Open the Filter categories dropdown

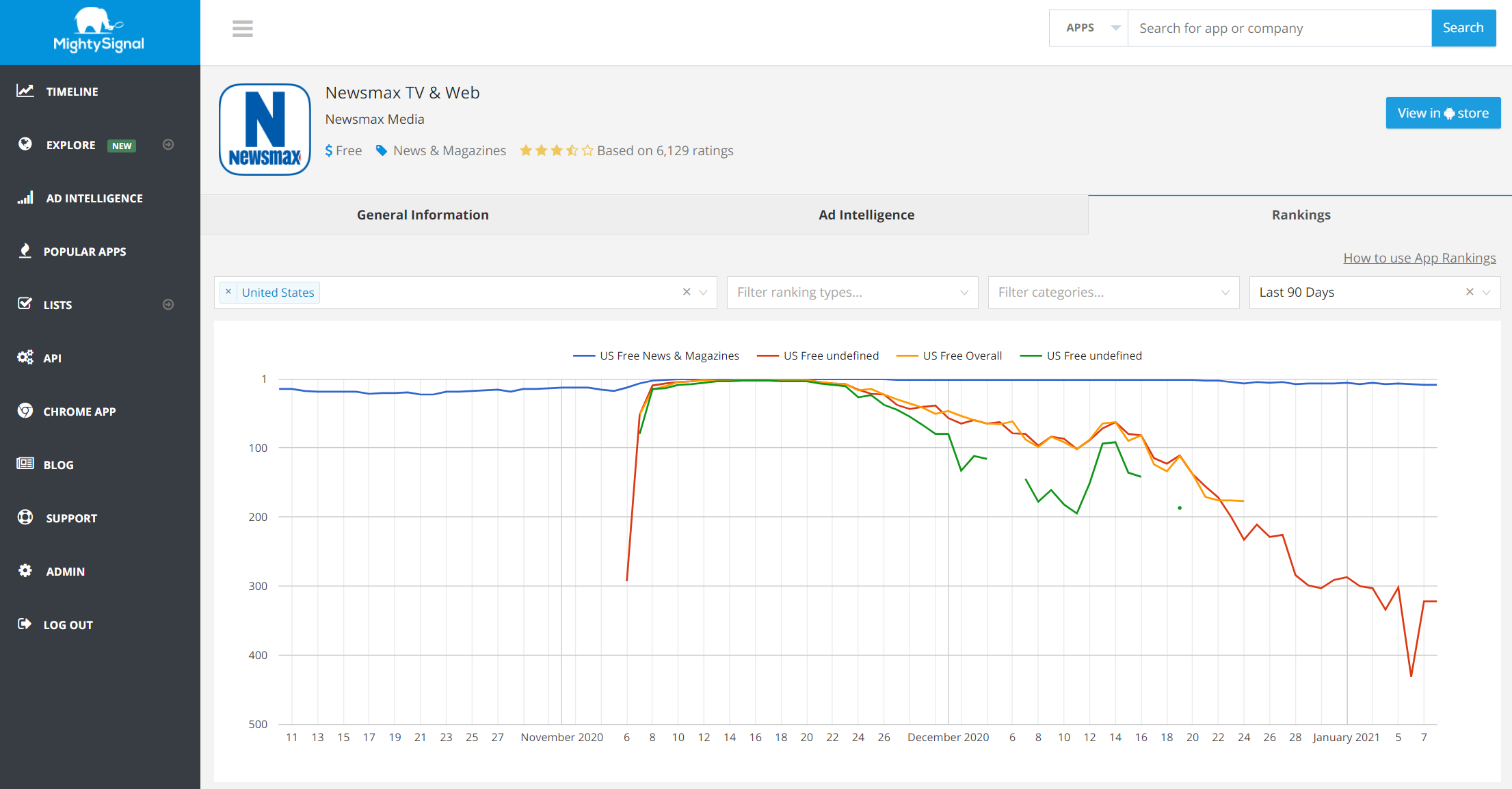(1113, 293)
